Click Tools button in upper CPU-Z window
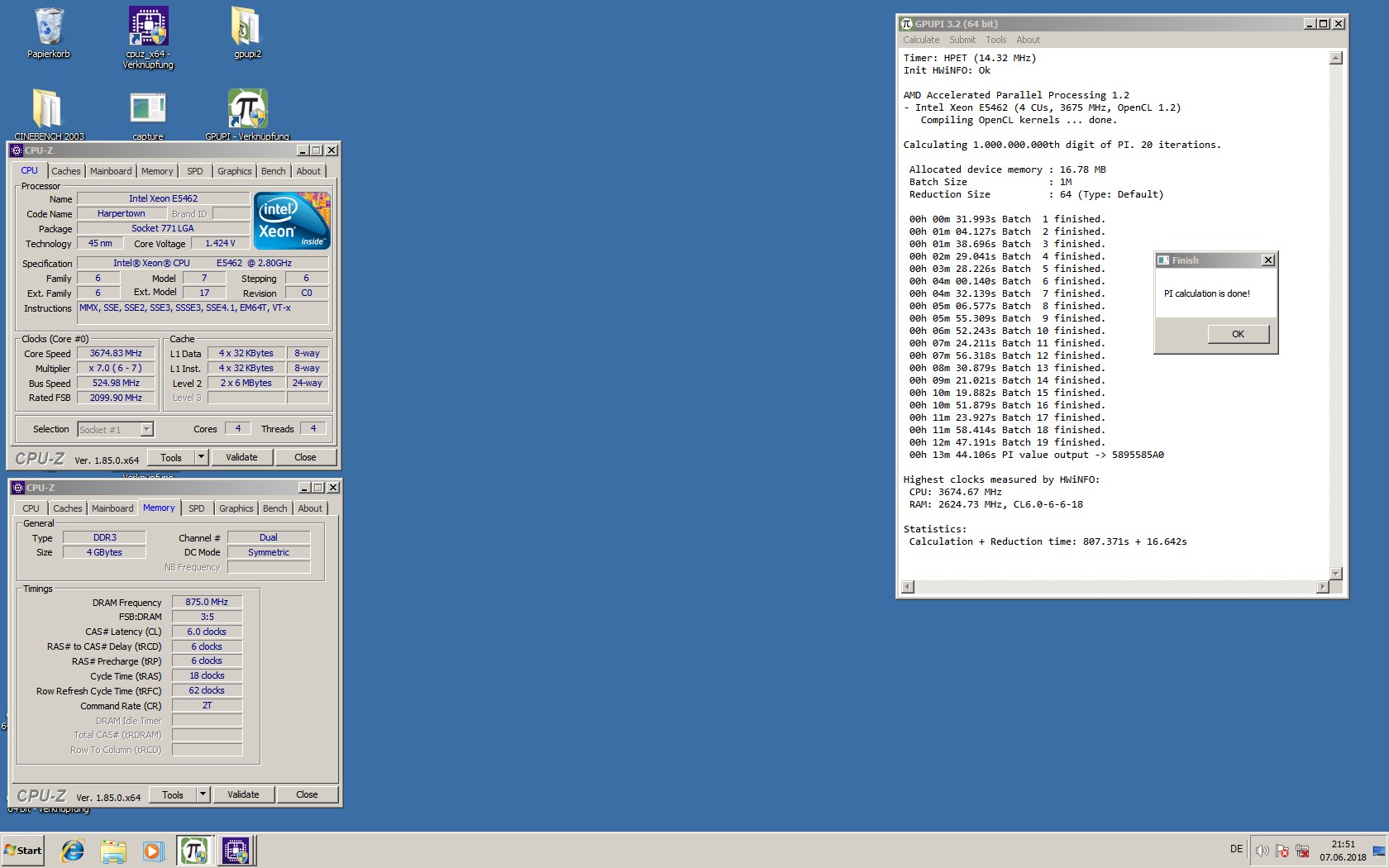 tap(171, 457)
